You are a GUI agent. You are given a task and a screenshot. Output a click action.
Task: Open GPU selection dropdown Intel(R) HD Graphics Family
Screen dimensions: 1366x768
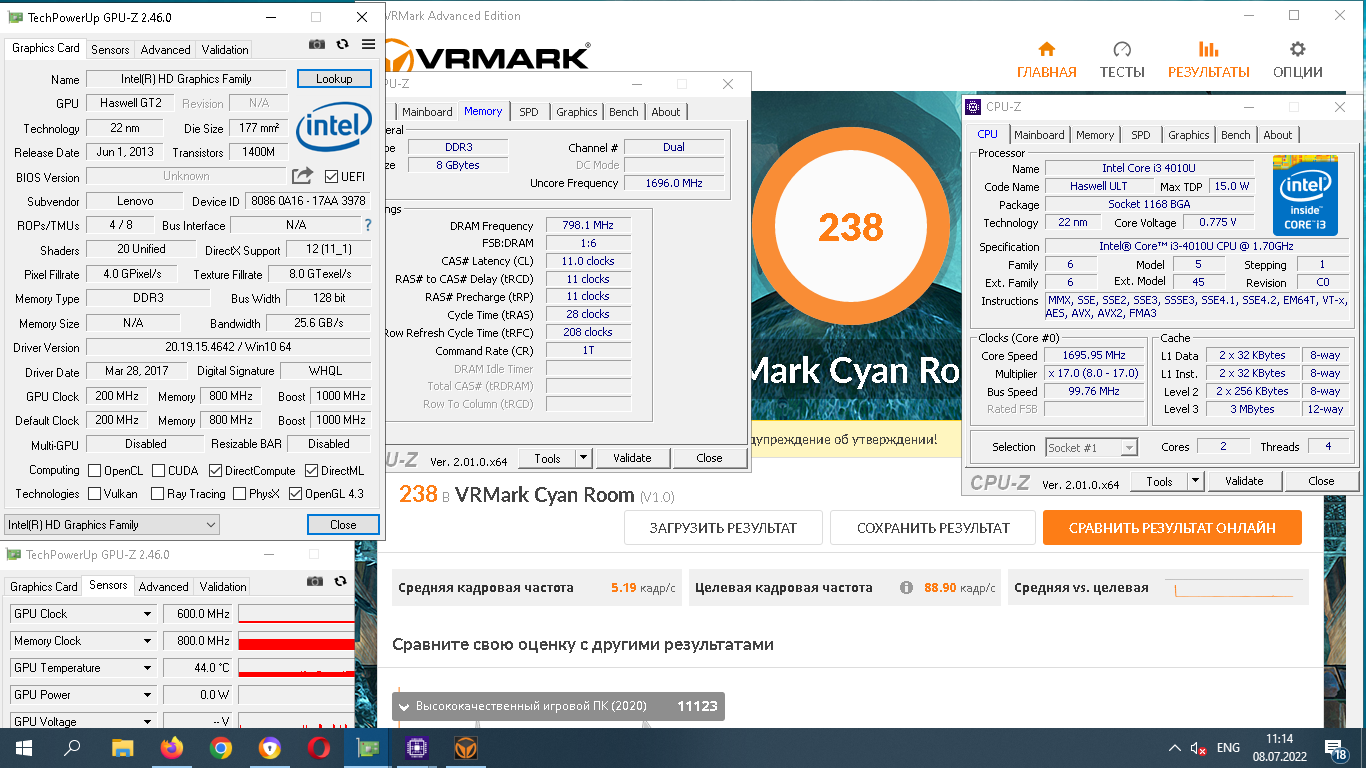click(x=112, y=525)
